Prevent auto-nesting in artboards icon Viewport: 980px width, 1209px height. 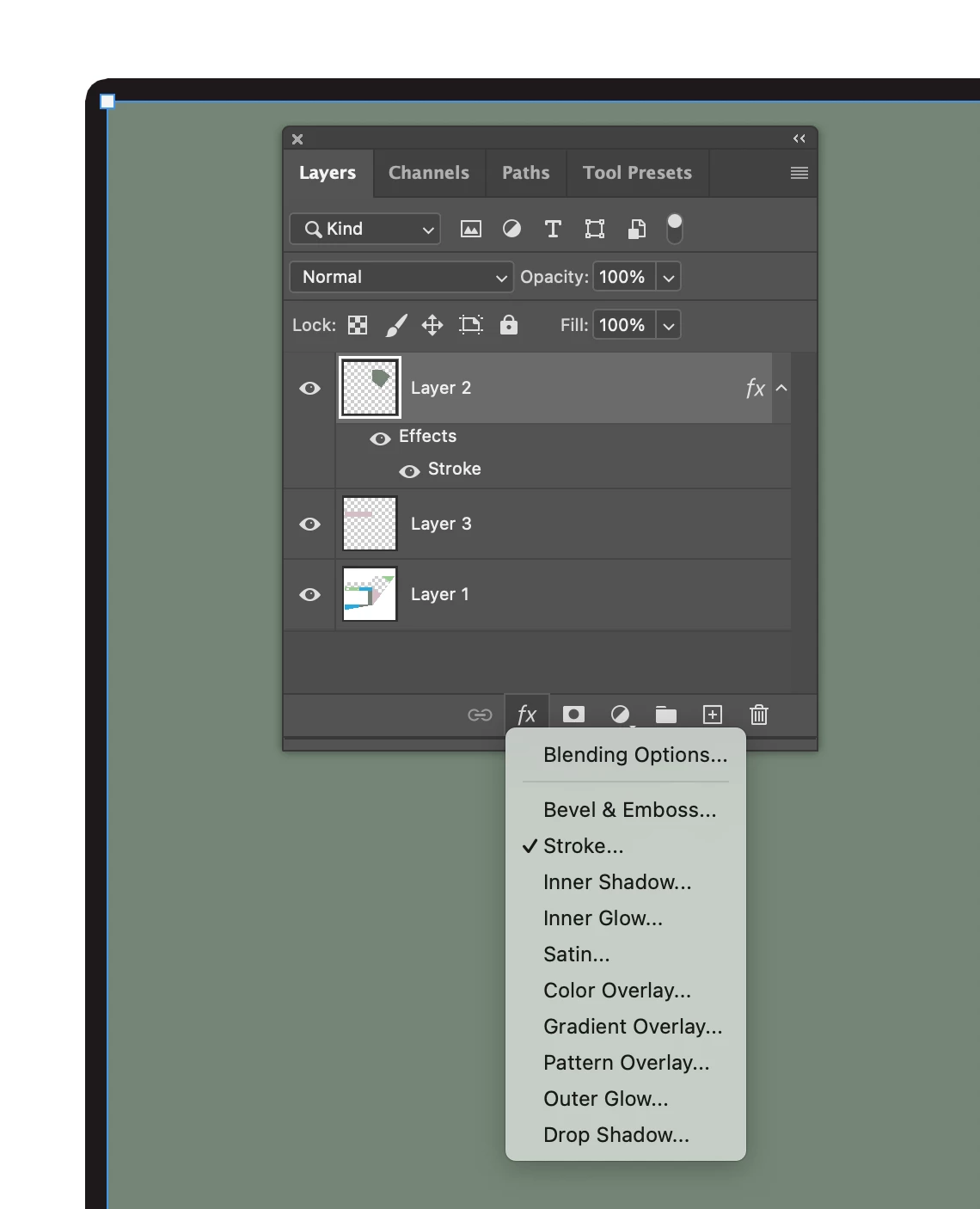point(471,325)
